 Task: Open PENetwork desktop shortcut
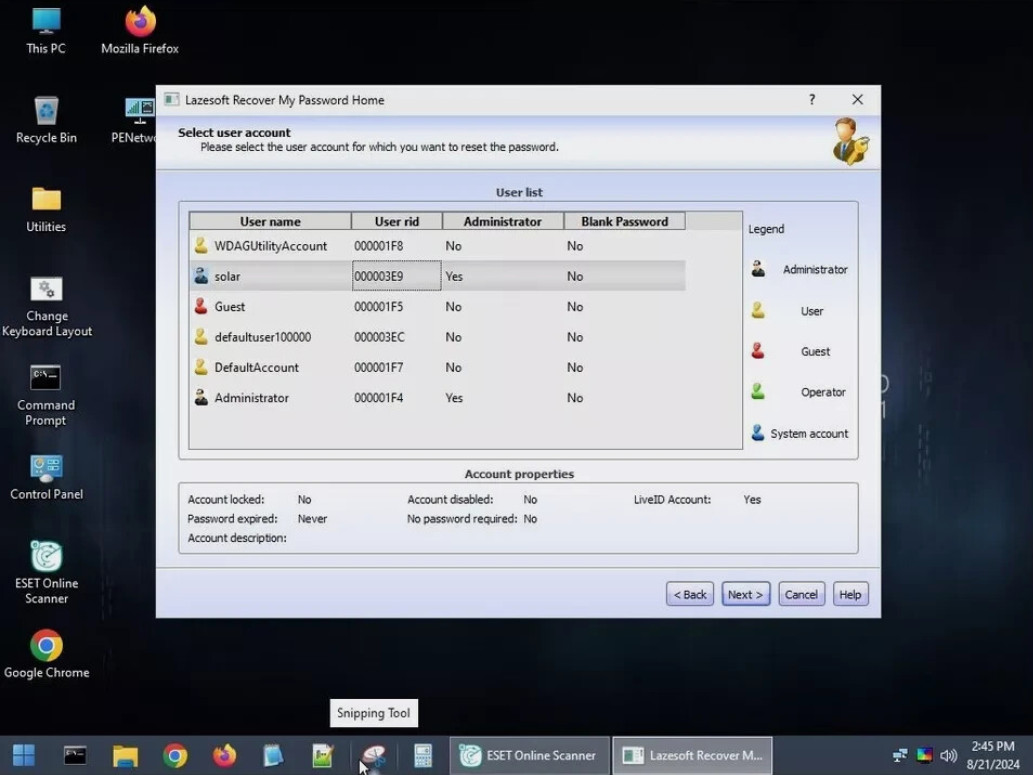(x=134, y=119)
